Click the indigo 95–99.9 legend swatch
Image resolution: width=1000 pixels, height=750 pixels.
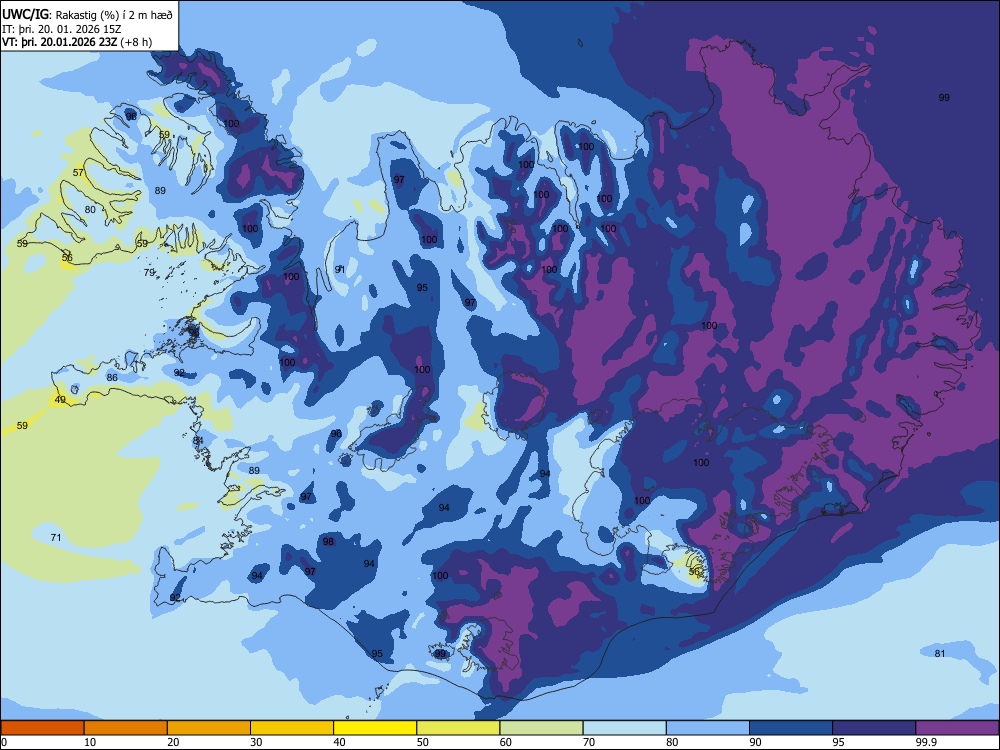click(874, 728)
